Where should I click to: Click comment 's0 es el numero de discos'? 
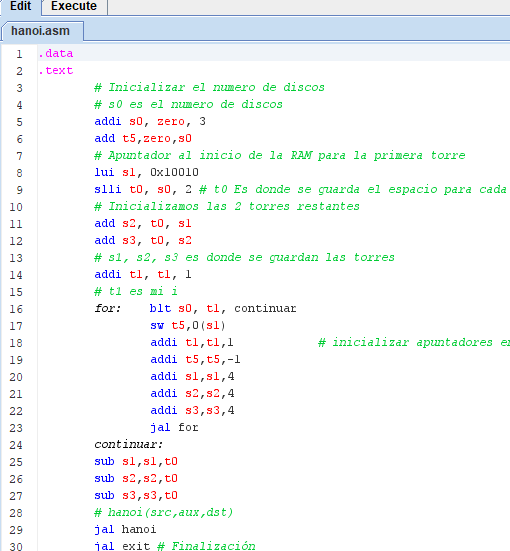point(188,104)
